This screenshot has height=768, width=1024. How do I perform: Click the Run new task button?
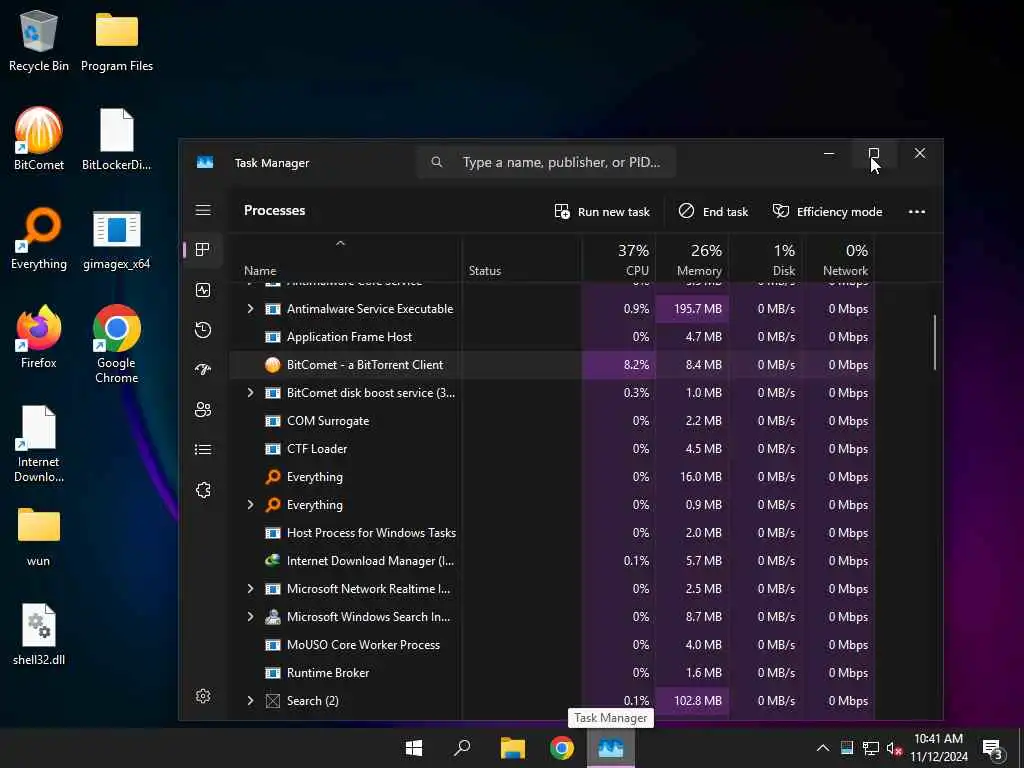[x=601, y=212]
